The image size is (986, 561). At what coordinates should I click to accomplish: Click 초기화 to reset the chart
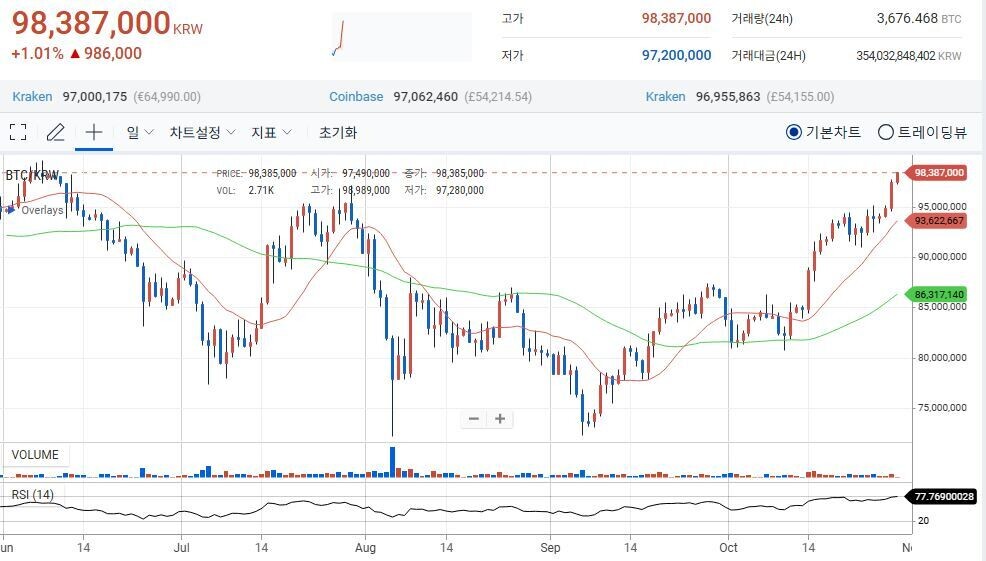338,132
